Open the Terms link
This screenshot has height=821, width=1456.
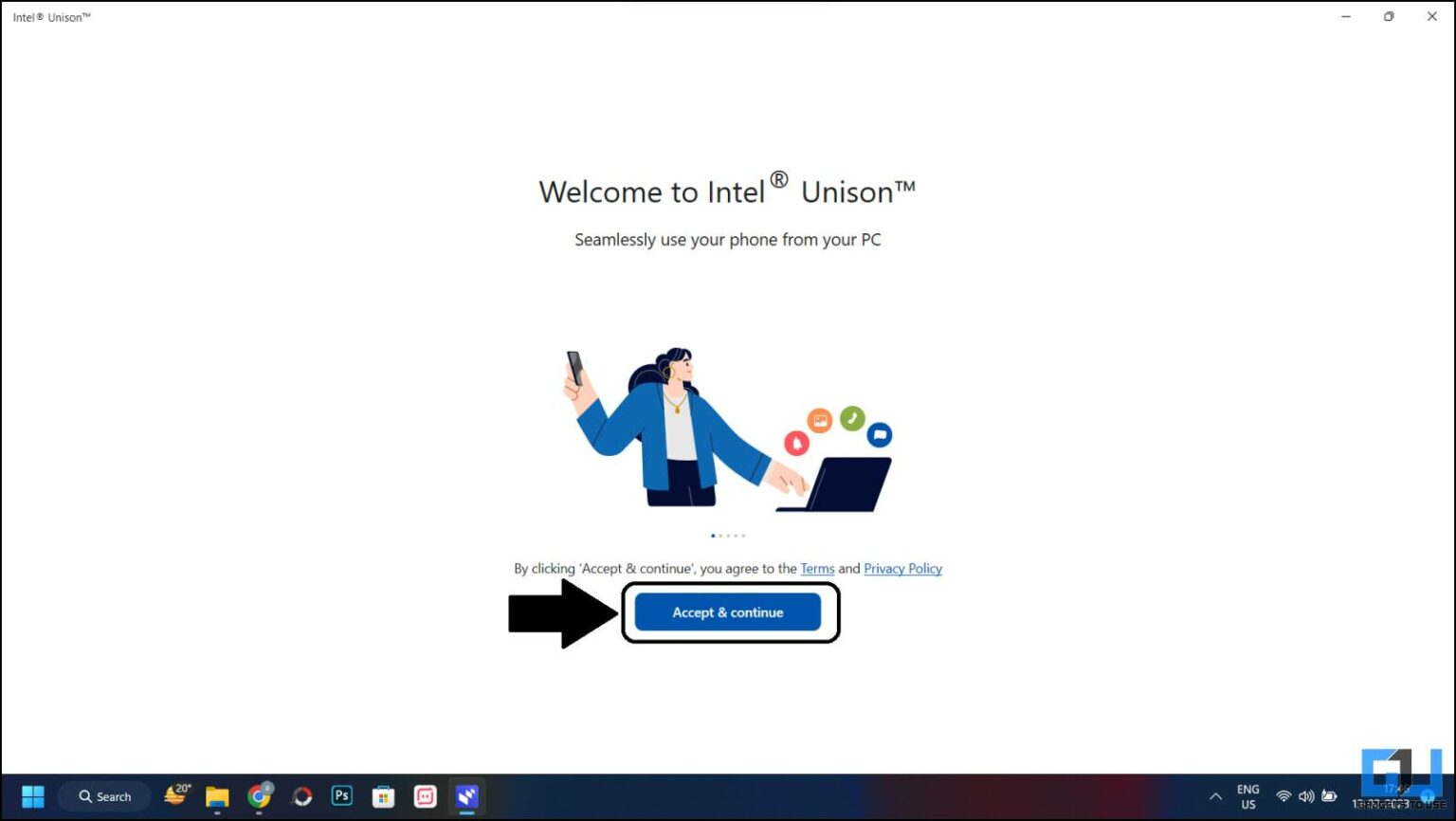[x=817, y=568]
